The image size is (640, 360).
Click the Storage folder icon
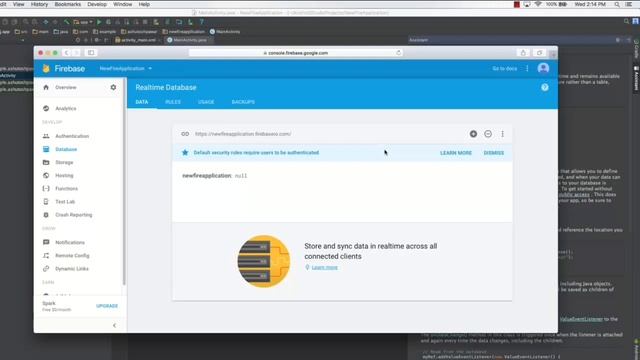tap(46, 162)
